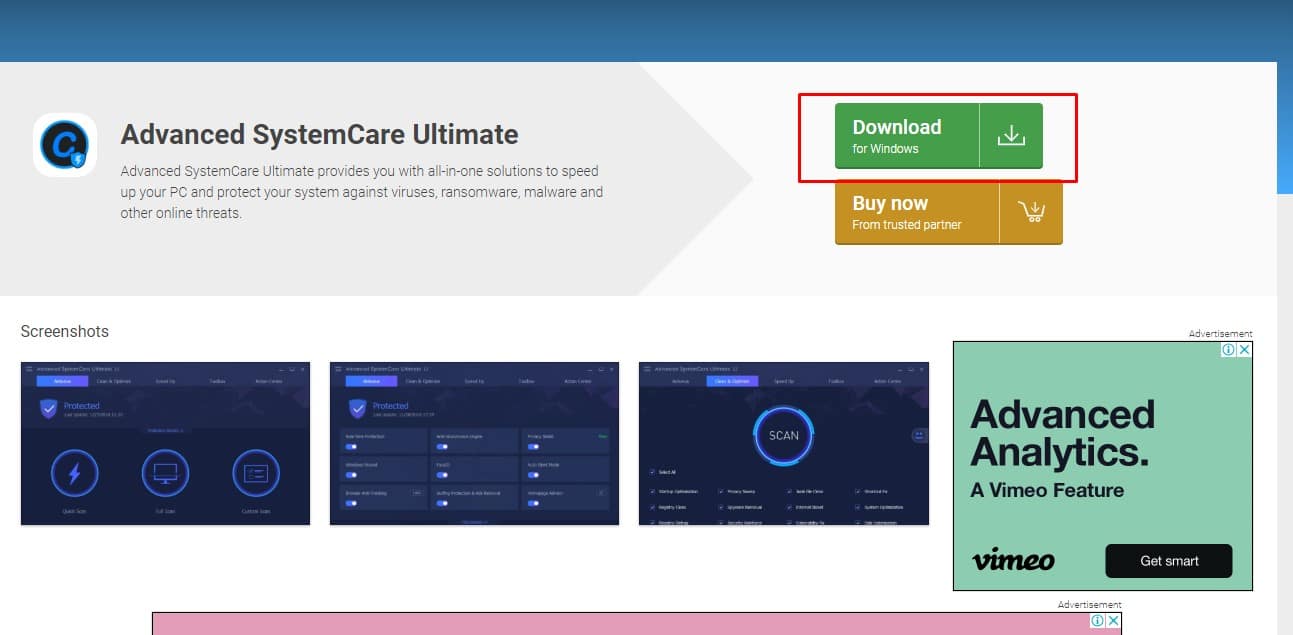Click the vimeo logo in the advertisement
This screenshot has width=1293, height=635.
click(1013, 560)
